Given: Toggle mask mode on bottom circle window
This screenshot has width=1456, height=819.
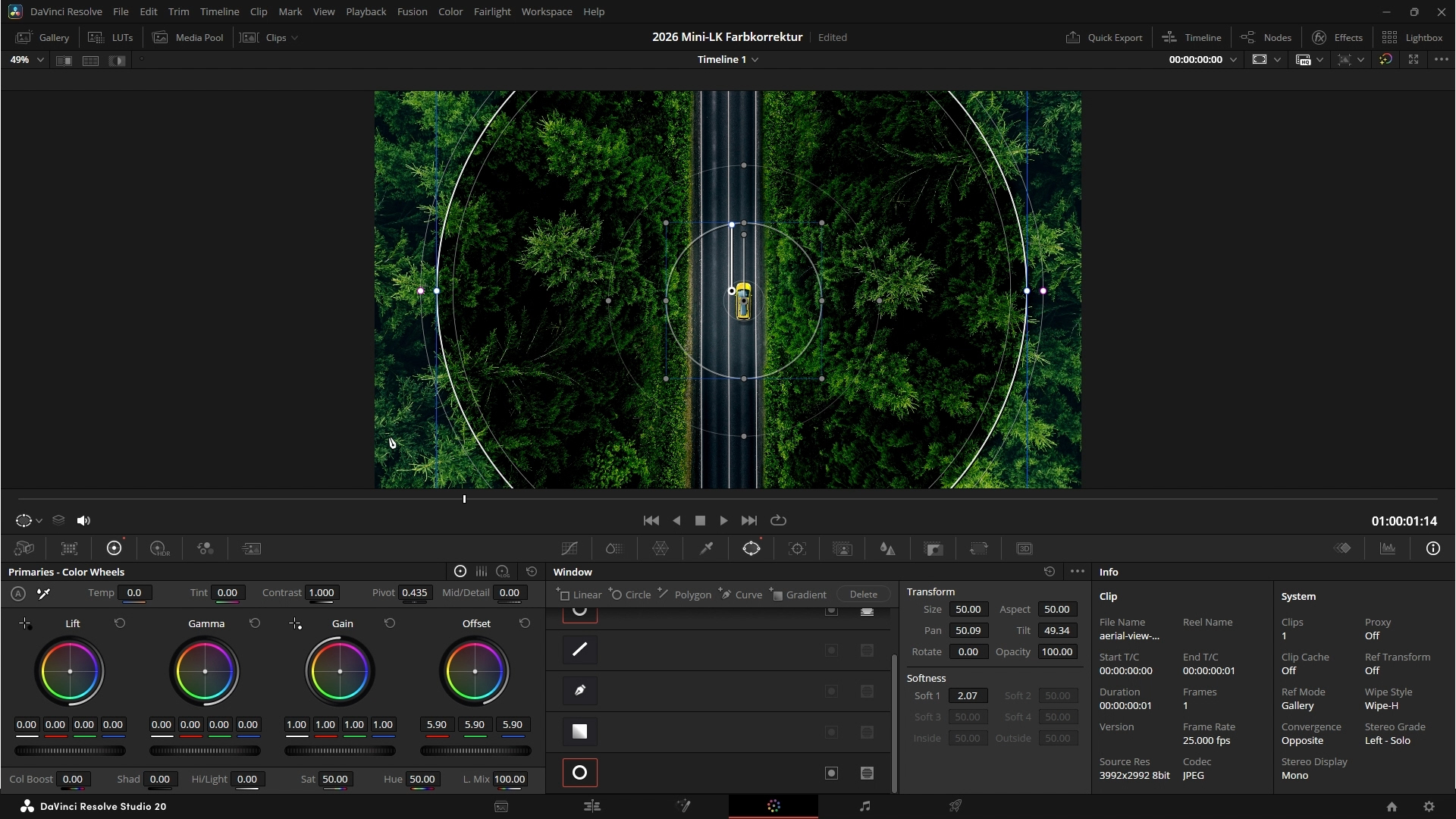Looking at the screenshot, I should (x=867, y=773).
